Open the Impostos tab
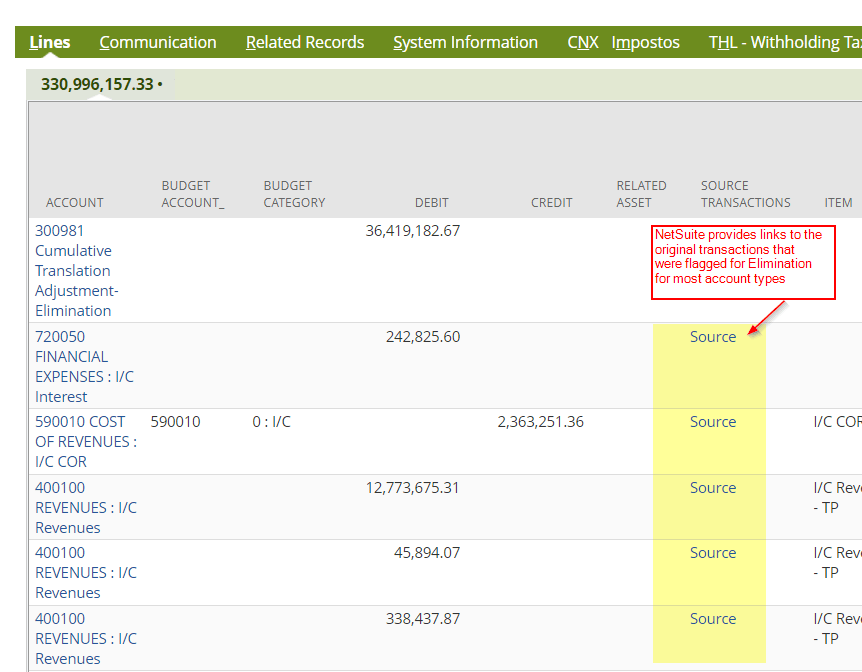The width and height of the screenshot is (862, 672). coord(645,42)
